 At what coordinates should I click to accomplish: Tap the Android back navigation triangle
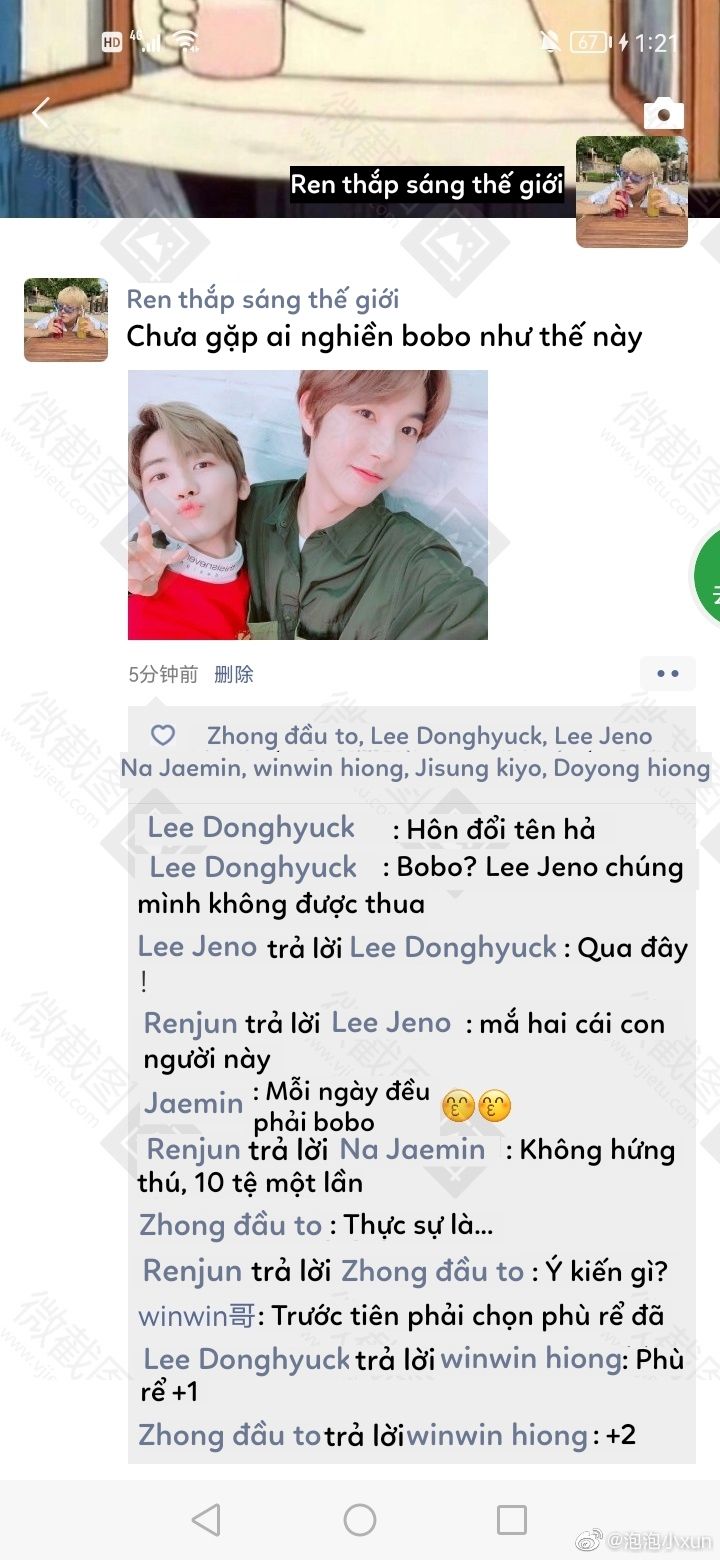tap(206, 1520)
